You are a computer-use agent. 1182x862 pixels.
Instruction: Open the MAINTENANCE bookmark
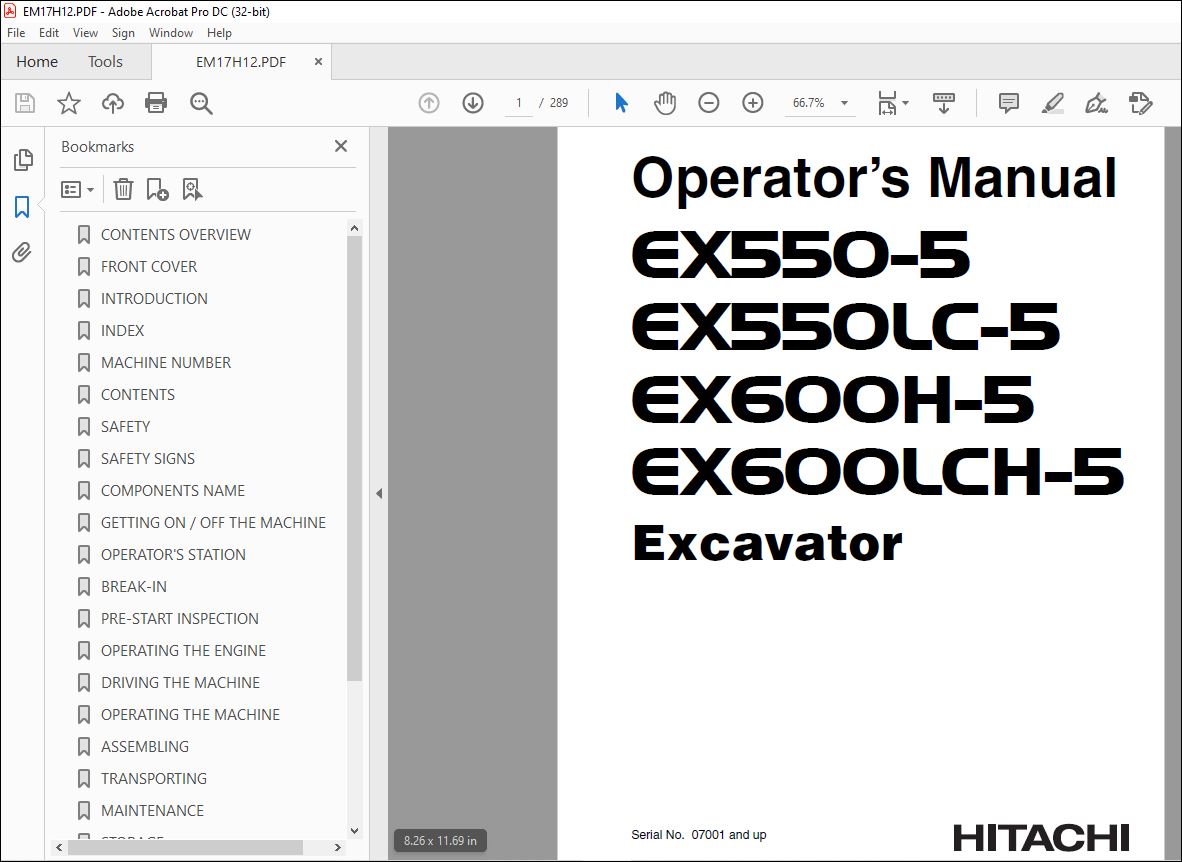152,810
